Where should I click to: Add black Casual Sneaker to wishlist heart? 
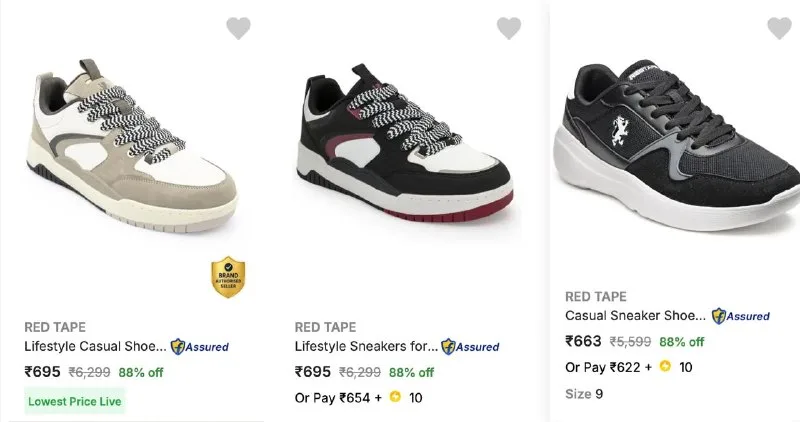pos(780,28)
